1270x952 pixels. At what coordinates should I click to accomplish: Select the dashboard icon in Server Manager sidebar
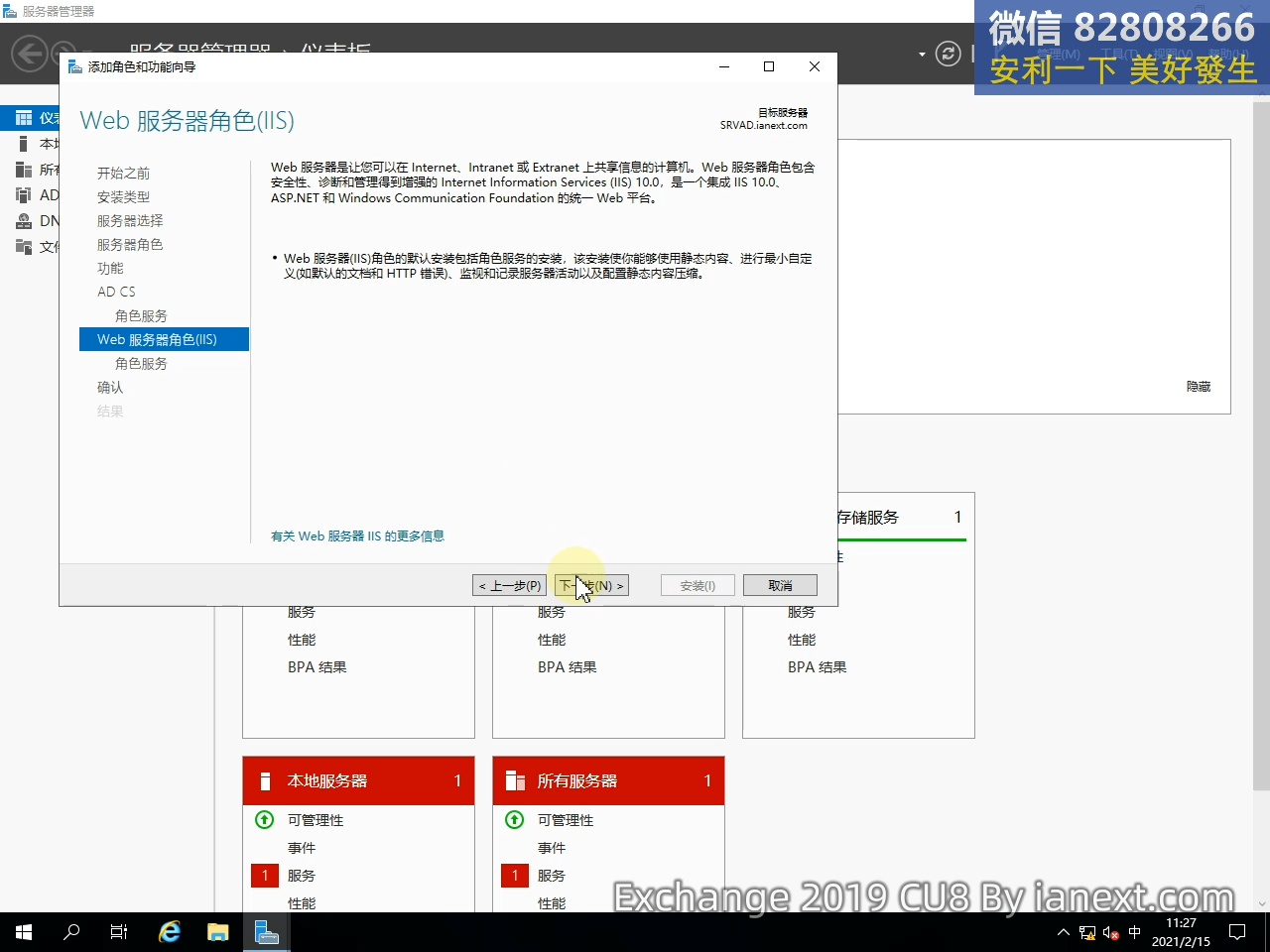point(24,118)
